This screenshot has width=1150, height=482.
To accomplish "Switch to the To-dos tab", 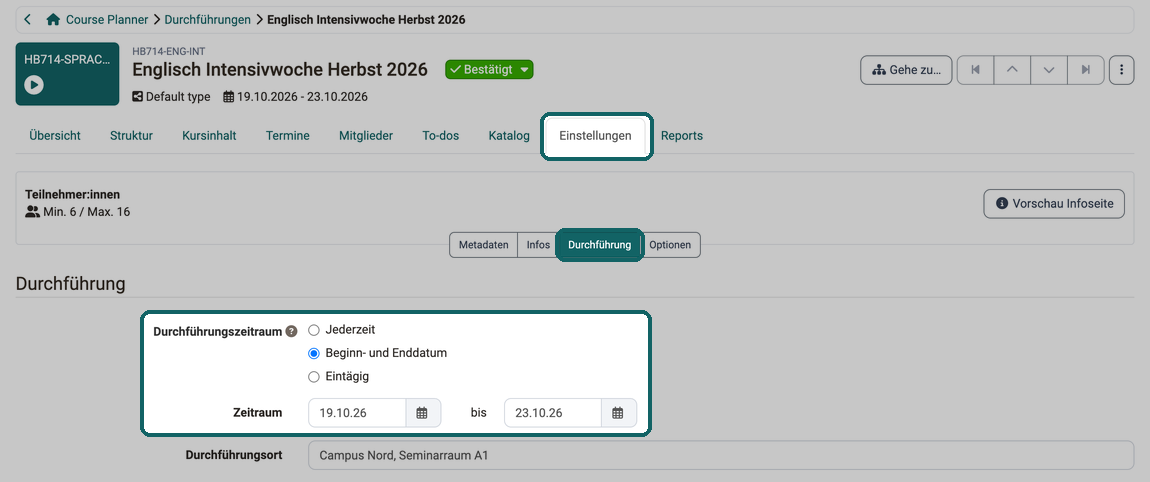I will (x=441, y=136).
